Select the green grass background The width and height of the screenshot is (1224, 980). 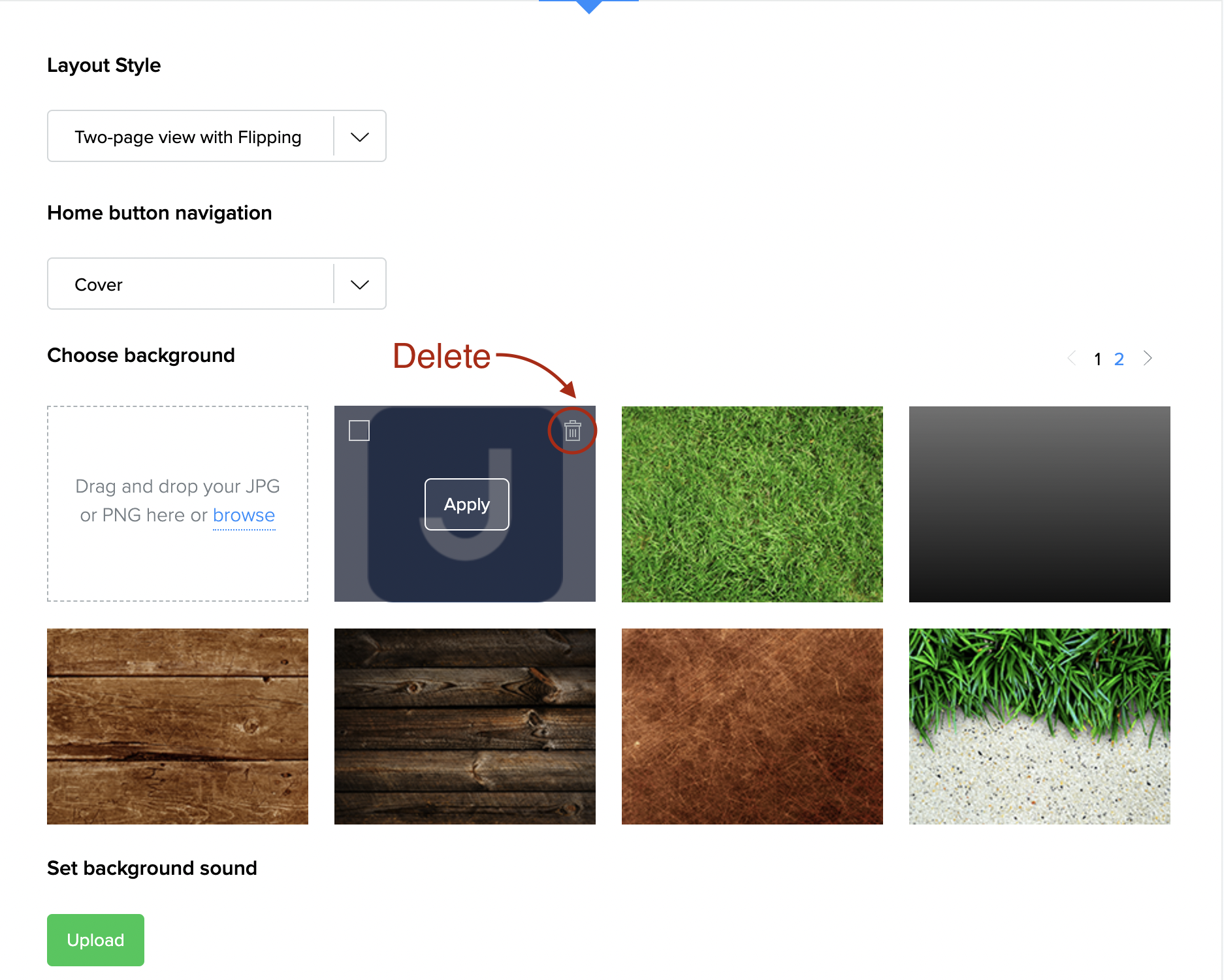(x=752, y=504)
